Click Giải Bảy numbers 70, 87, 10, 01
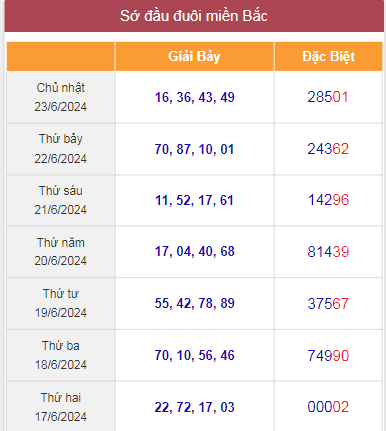Image resolution: width=386 pixels, height=431 pixels. click(195, 149)
